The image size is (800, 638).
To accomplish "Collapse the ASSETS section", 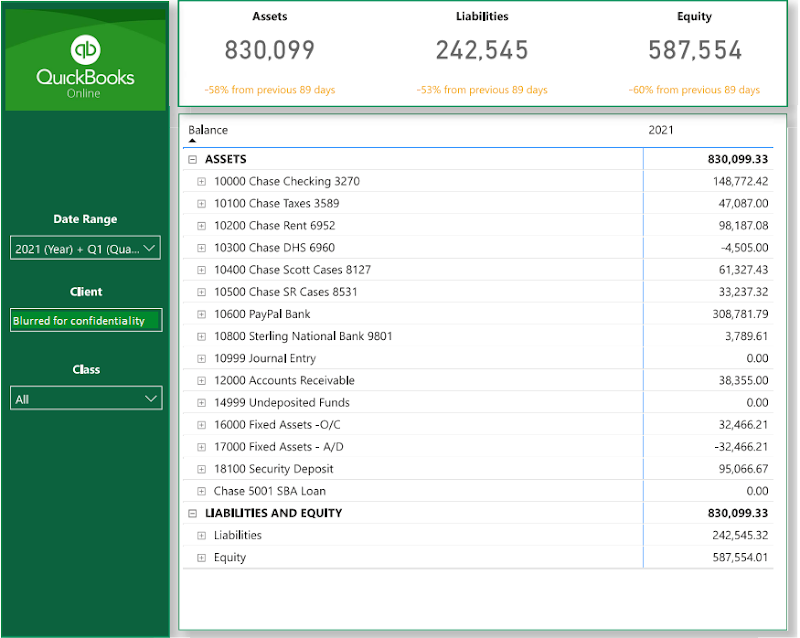I will (192, 159).
